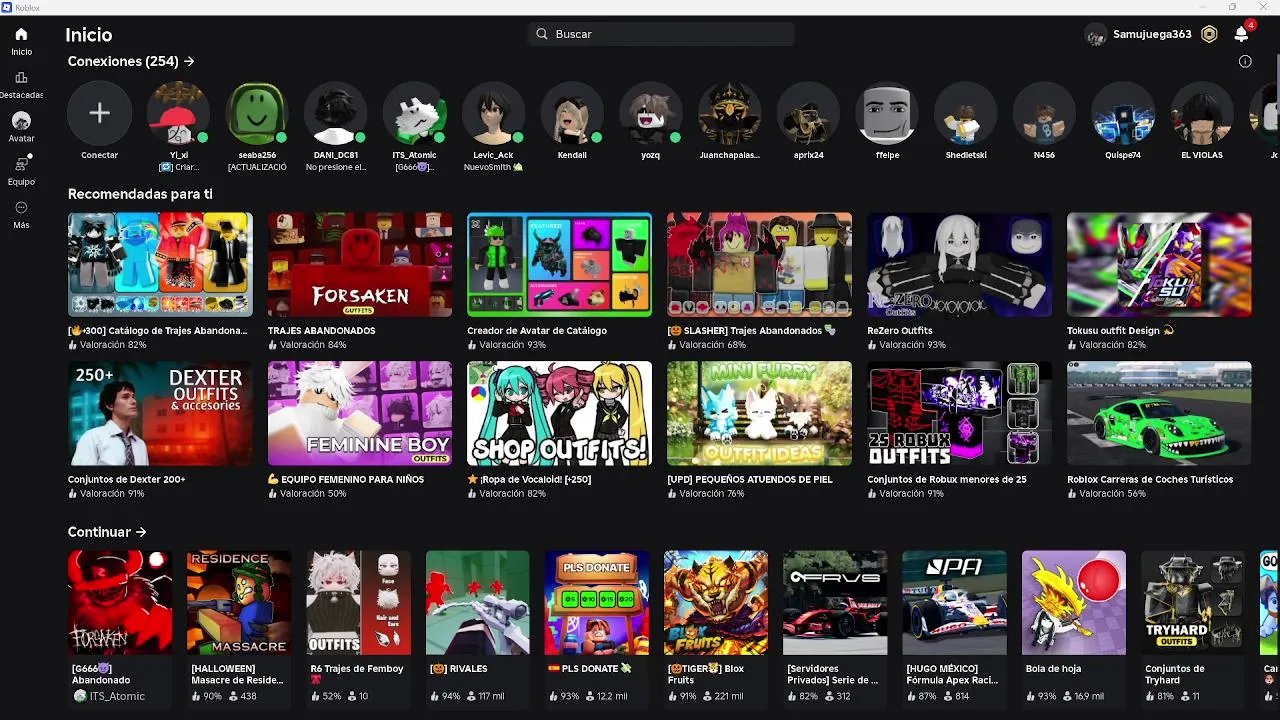Open aprix24's avatar
Viewport: 1280px width, 720px height.
[x=808, y=113]
